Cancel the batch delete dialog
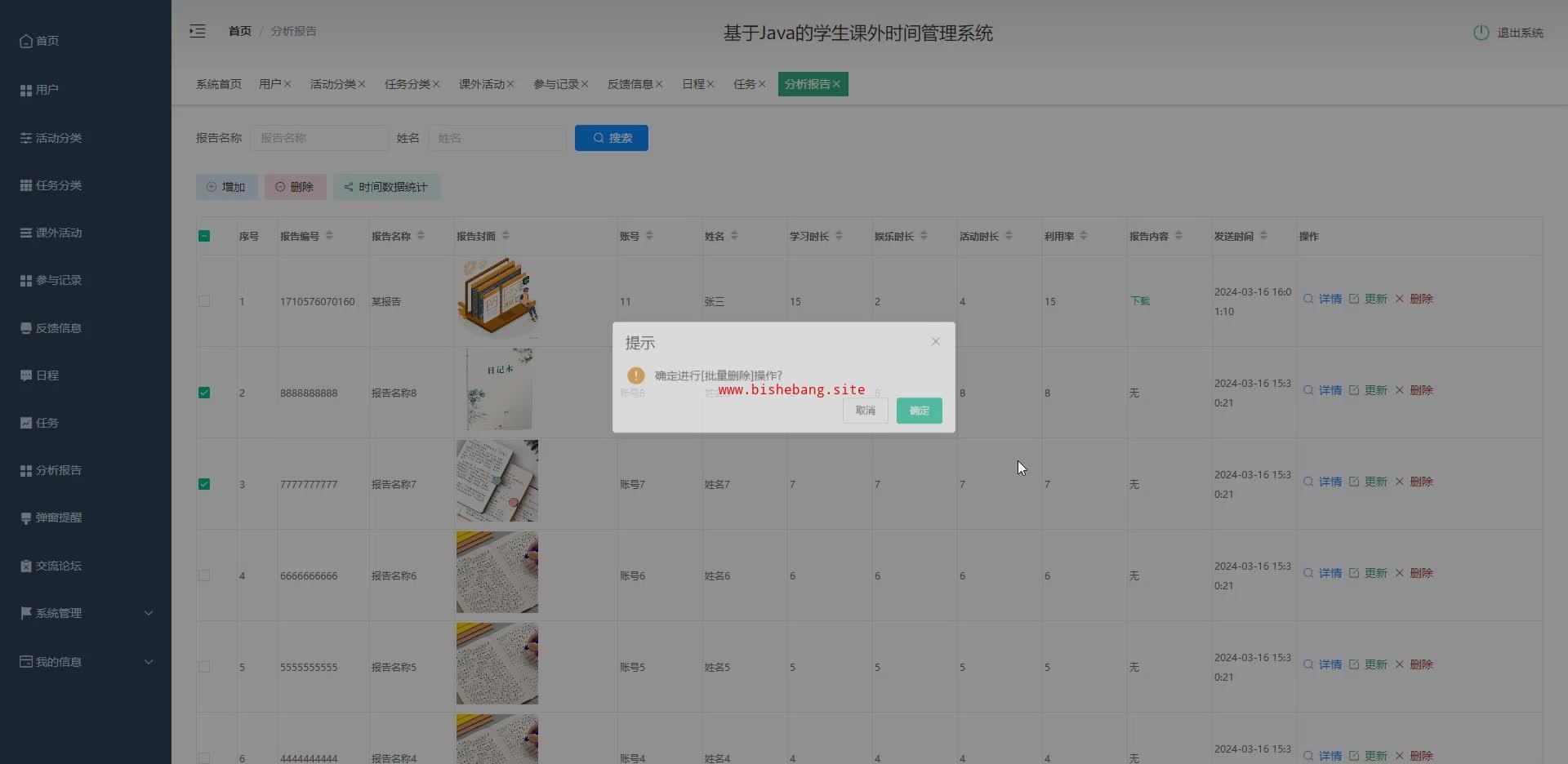The width and height of the screenshot is (1568, 764). click(865, 411)
